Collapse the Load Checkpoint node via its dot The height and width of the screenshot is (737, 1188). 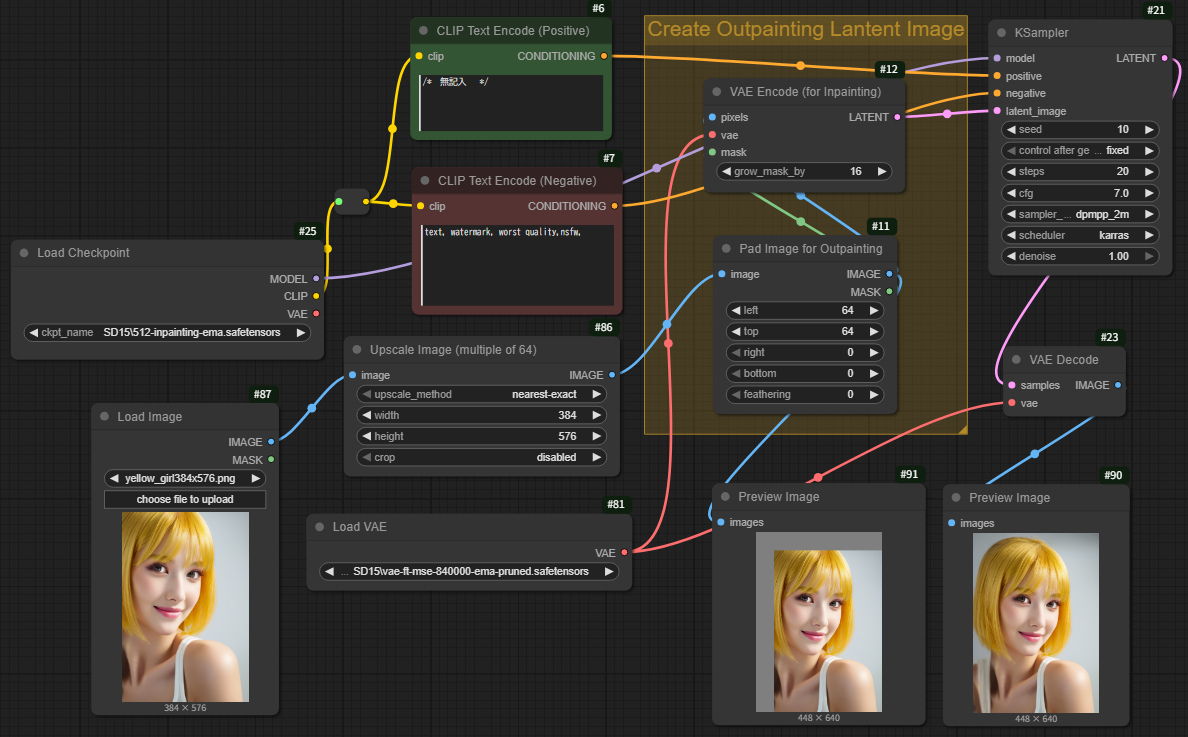point(24,253)
